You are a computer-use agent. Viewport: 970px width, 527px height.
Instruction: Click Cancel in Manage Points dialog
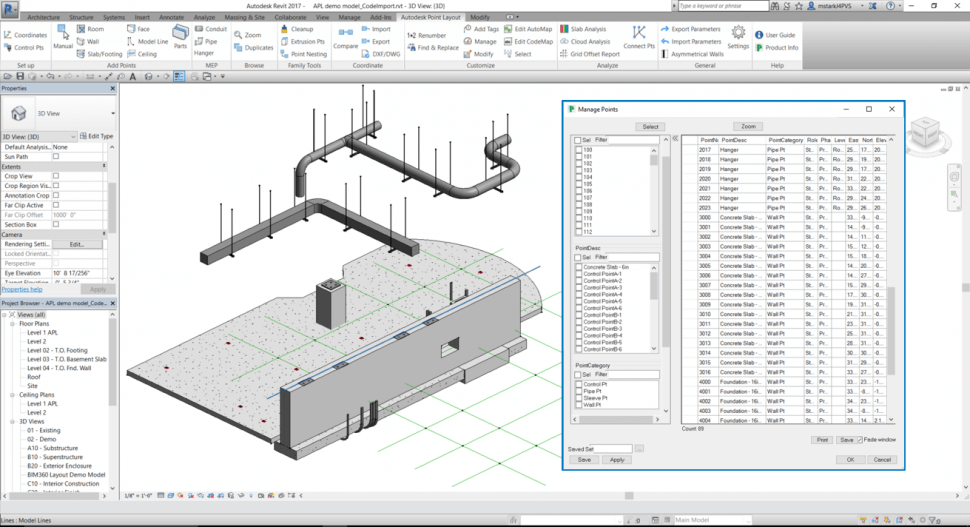[x=881, y=460]
